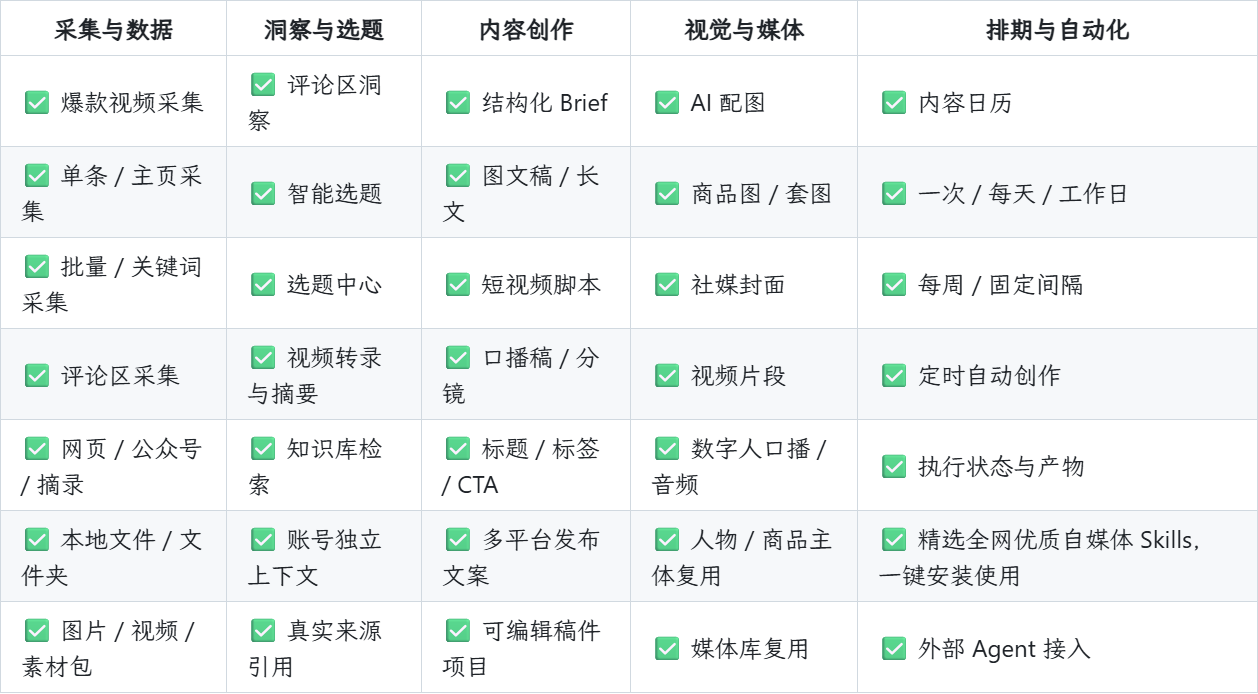The image size is (1258, 694).
Task: Click the 一次 / 每天 / 工作日 entry
Action: pyautogui.click(x=1022, y=194)
